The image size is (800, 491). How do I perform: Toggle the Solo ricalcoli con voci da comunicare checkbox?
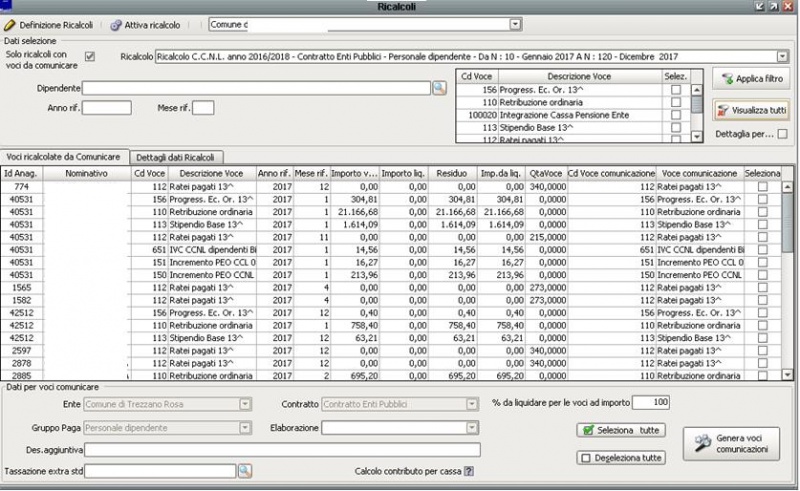pyautogui.click(x=91, y=57)
